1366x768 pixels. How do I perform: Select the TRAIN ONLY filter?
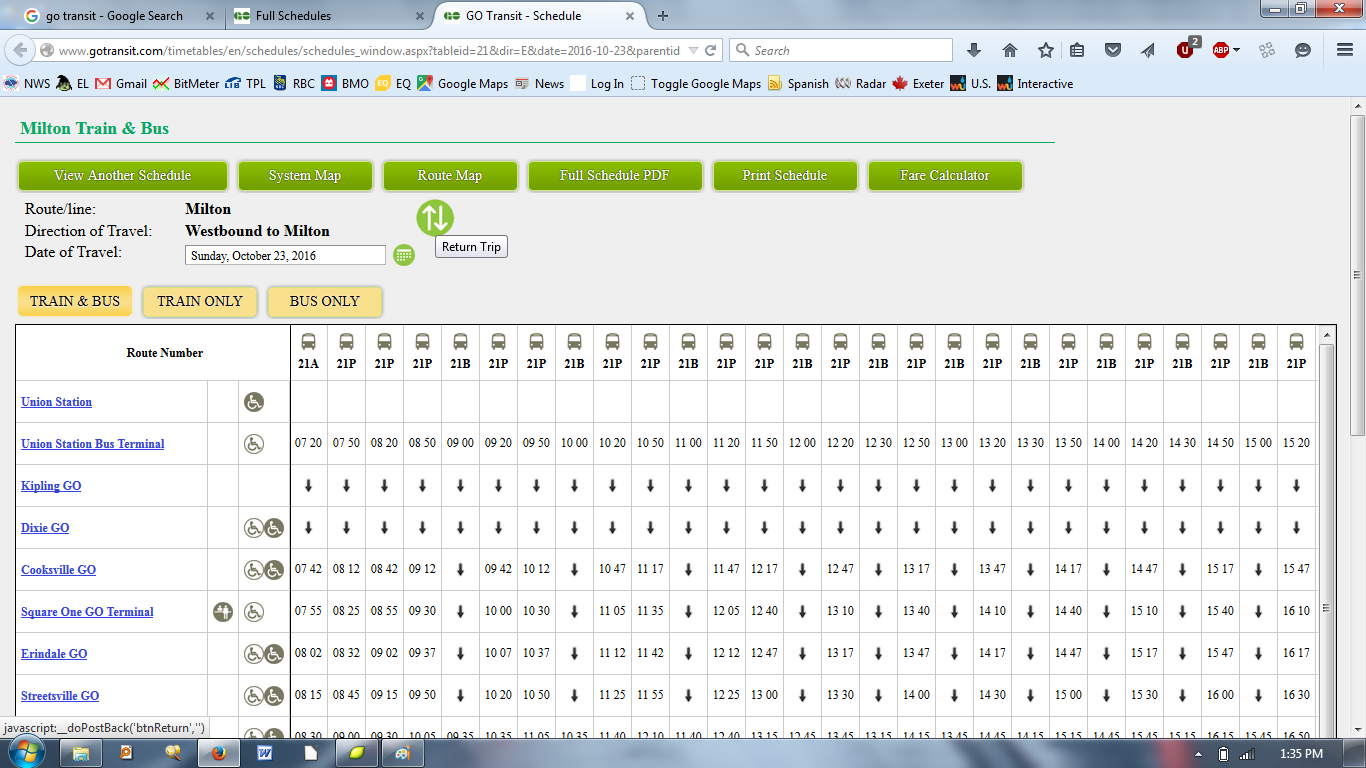pos(200,301)
